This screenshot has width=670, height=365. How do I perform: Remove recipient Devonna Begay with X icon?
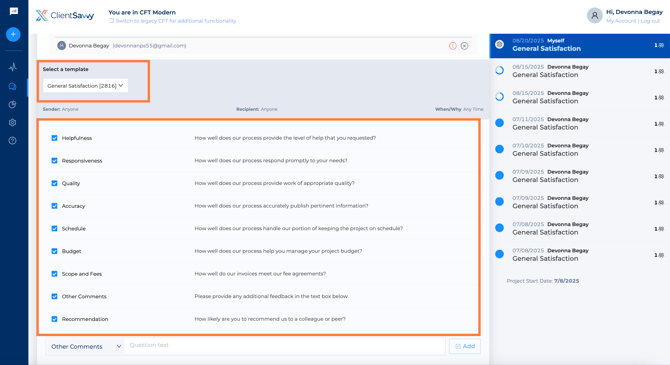[464, 46]
